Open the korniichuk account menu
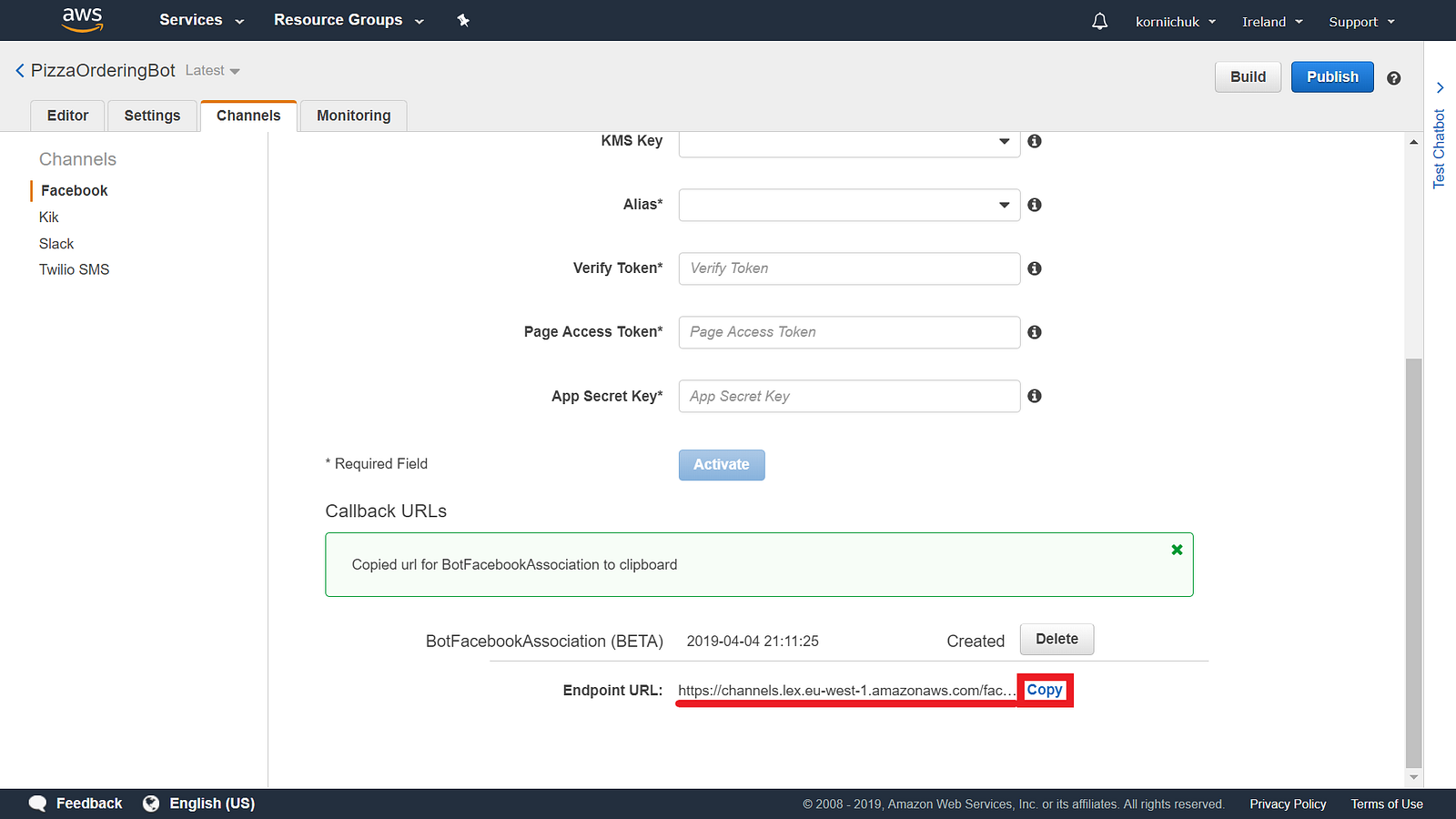Image resolution: width=1456 pixels, height=819 pixels. coord(1175,21)
